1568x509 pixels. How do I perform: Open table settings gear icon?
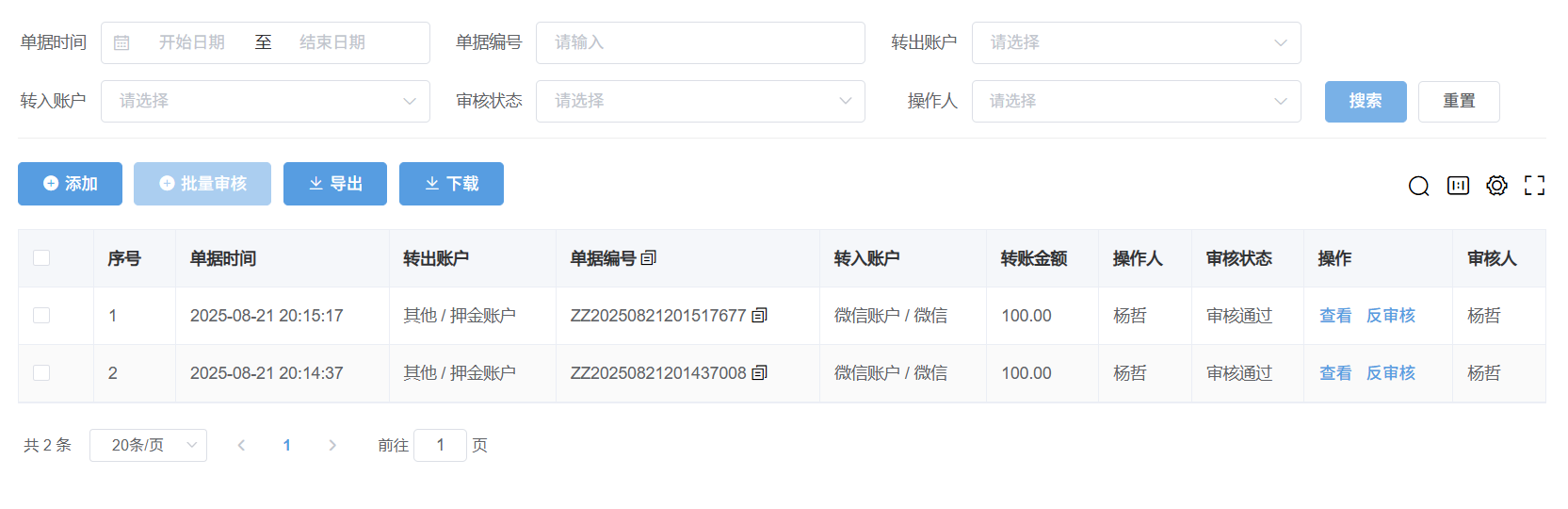(1496, 186)
